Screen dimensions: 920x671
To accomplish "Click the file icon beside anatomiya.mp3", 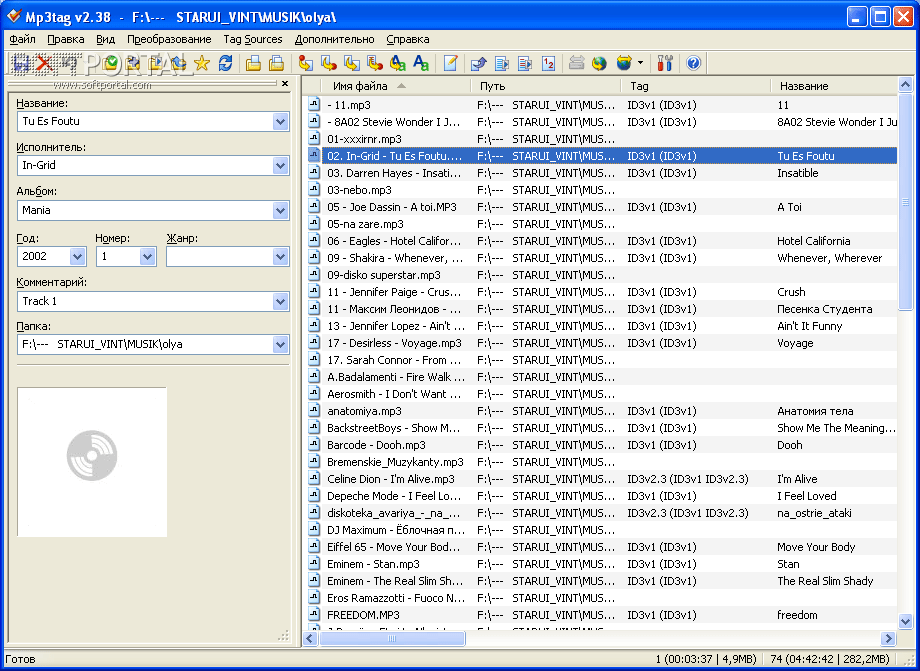I will point(314,411).
